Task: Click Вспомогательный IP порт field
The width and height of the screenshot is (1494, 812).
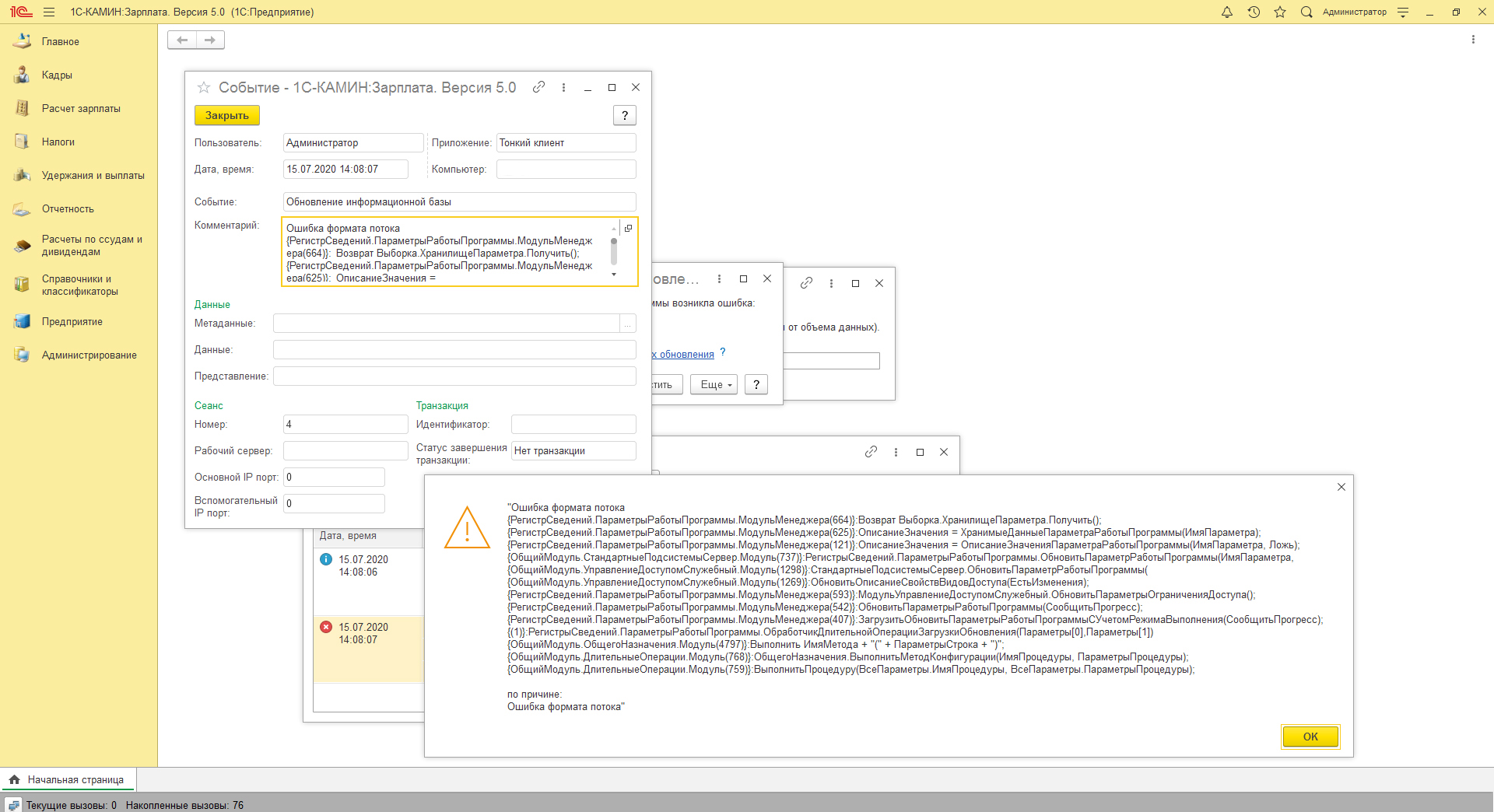Action: coord(334,504)
